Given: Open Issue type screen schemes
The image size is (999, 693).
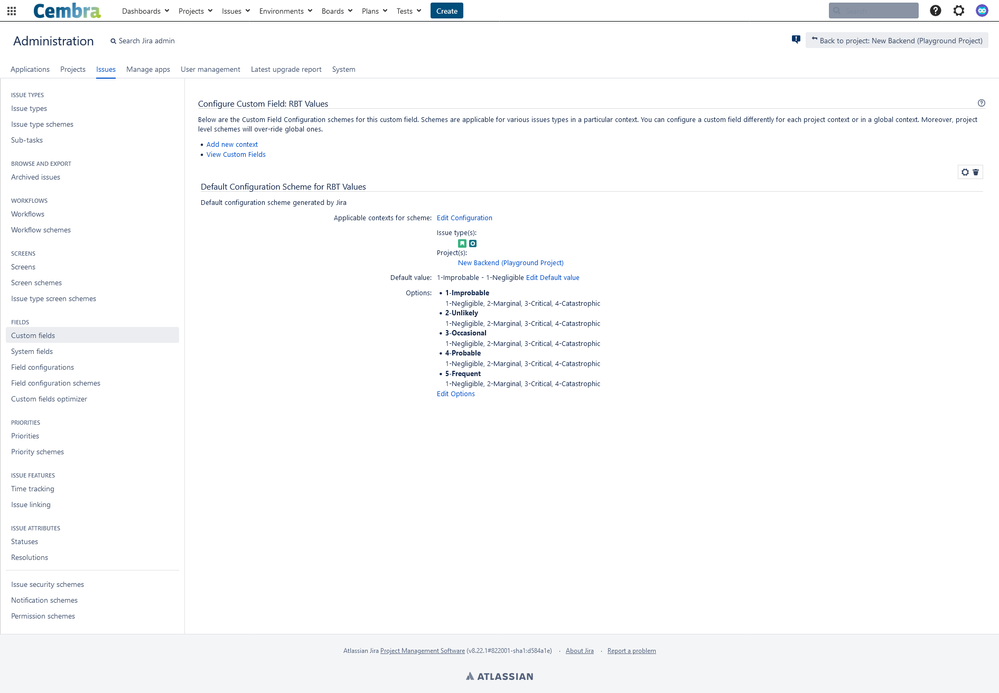Looking at the screenshot, I should point(54,299).
